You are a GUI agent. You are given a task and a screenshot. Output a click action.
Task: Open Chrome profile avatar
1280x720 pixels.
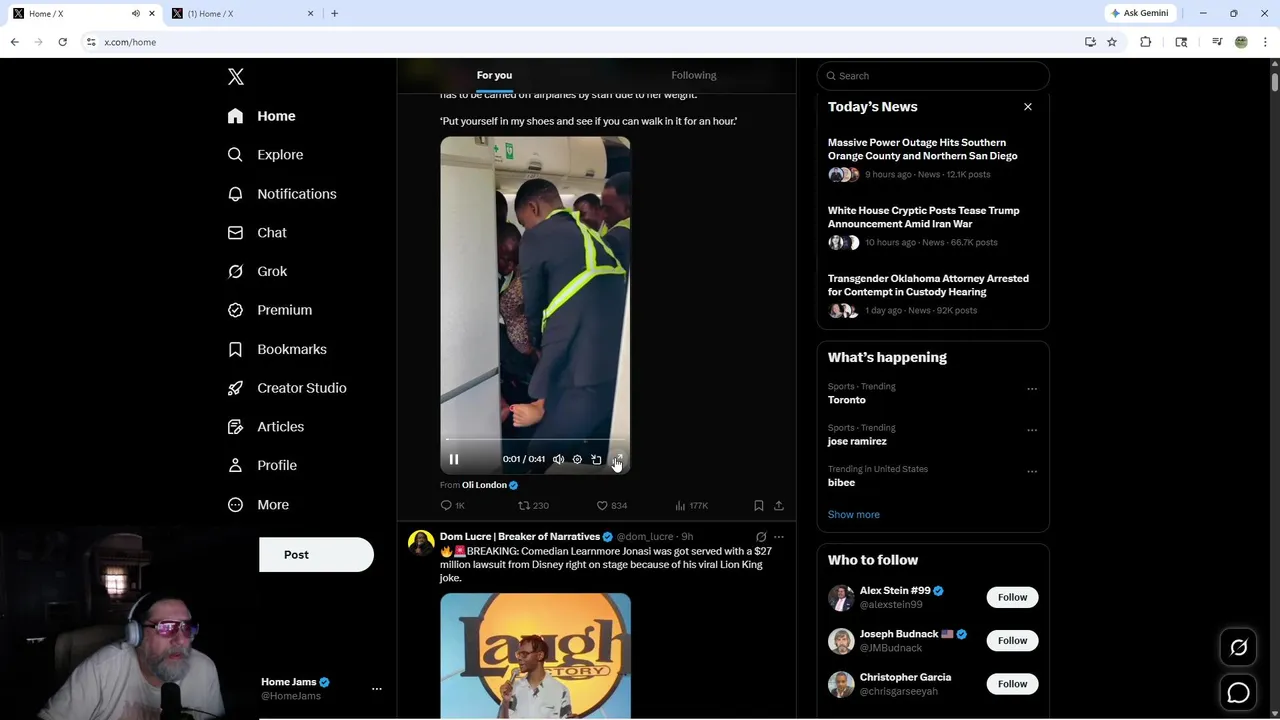click(x=1241, y=42)
